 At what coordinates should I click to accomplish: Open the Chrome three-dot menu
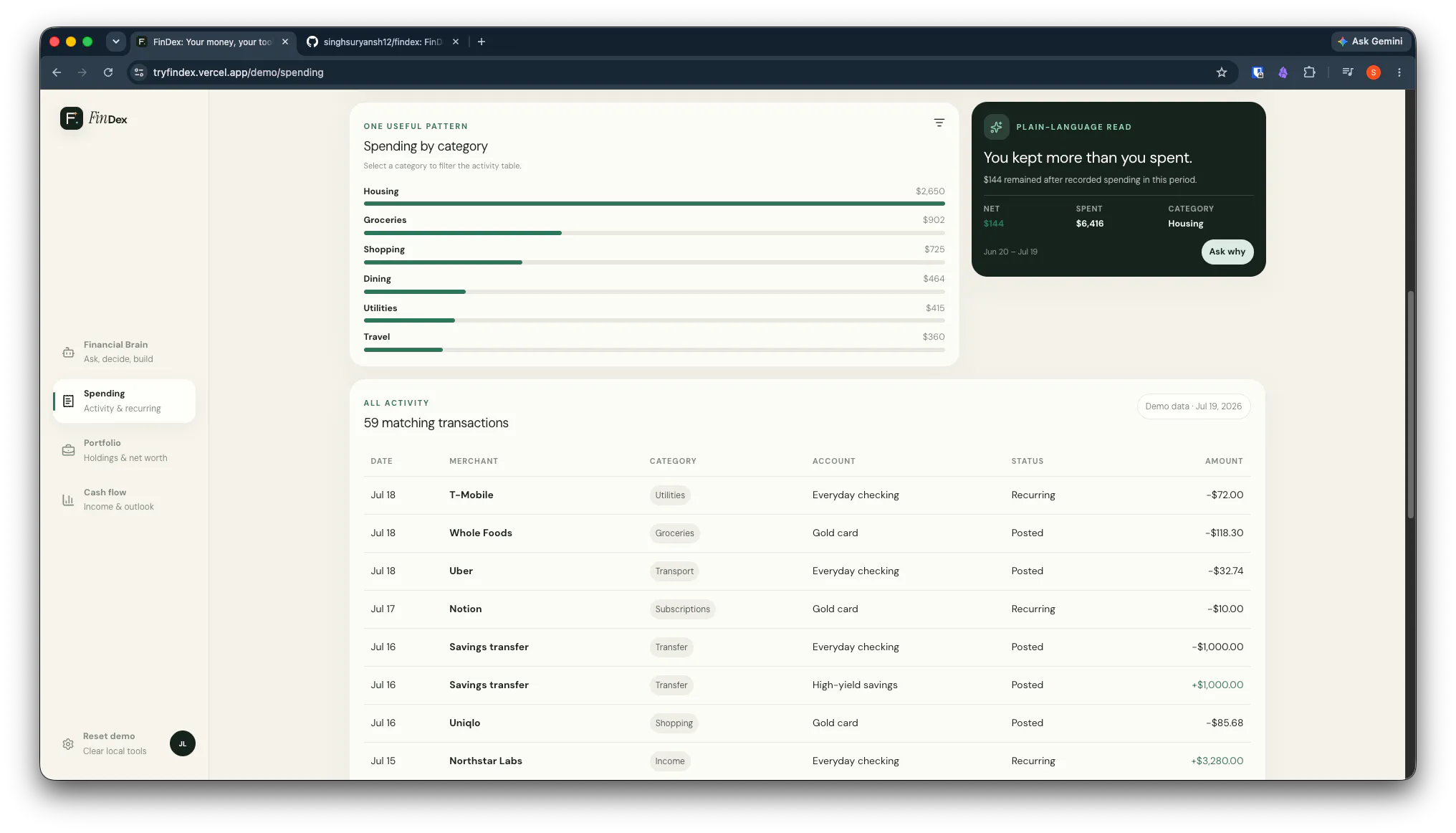1399,72
